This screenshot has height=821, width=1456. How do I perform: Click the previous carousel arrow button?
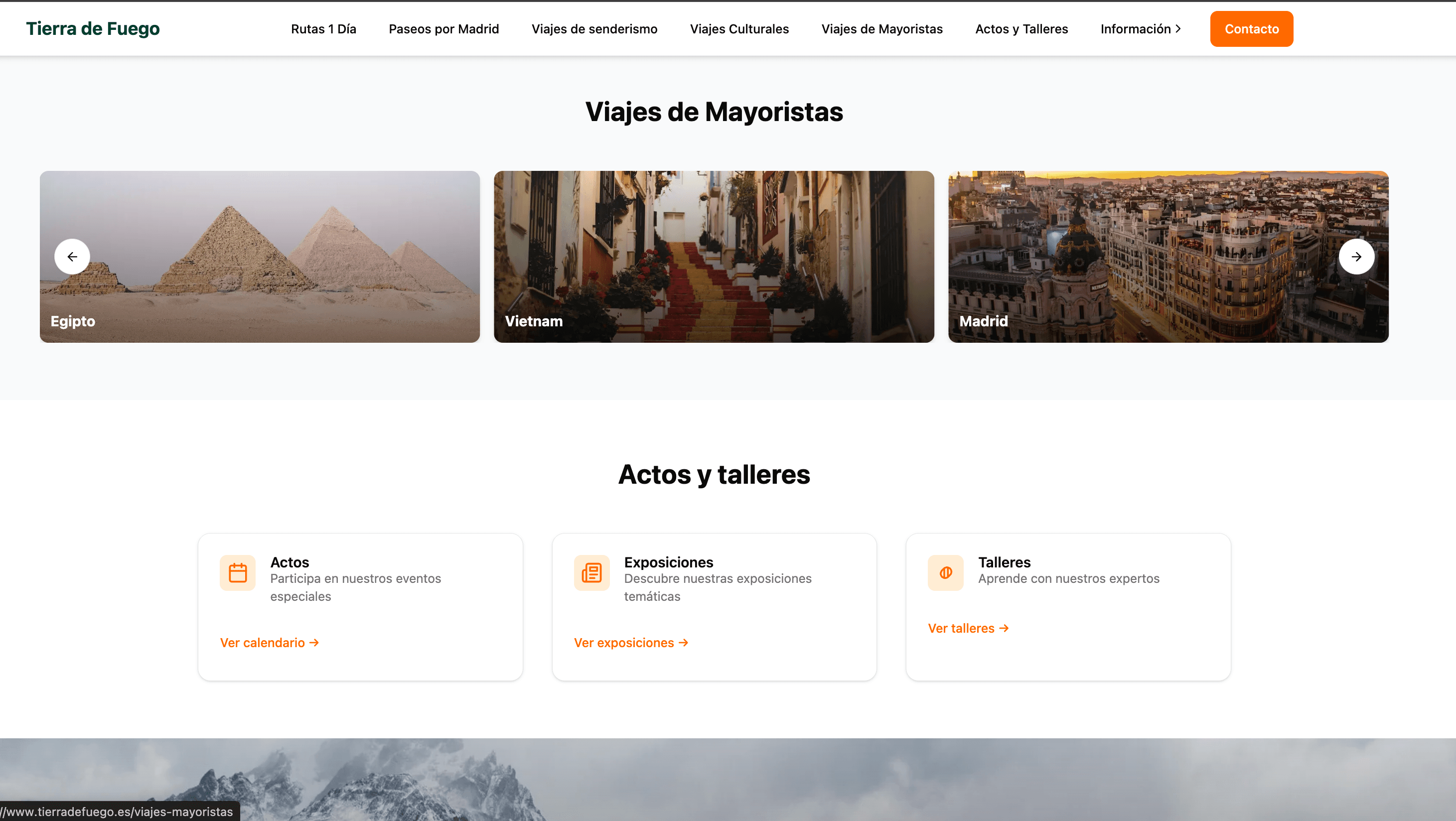pyautogui.click(x=72, y=257)
